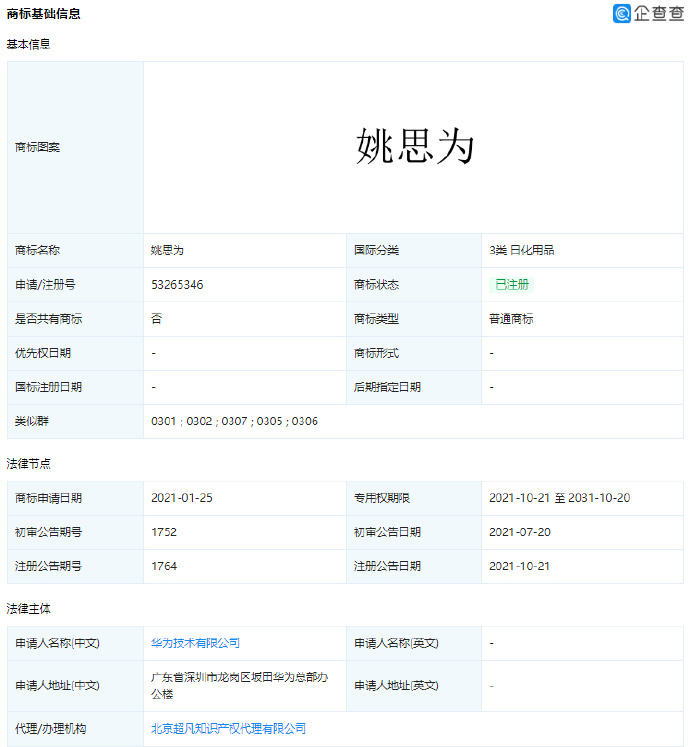Select the registration number 53265346
The width and height of the screenshot is (690, 747).
177,285
